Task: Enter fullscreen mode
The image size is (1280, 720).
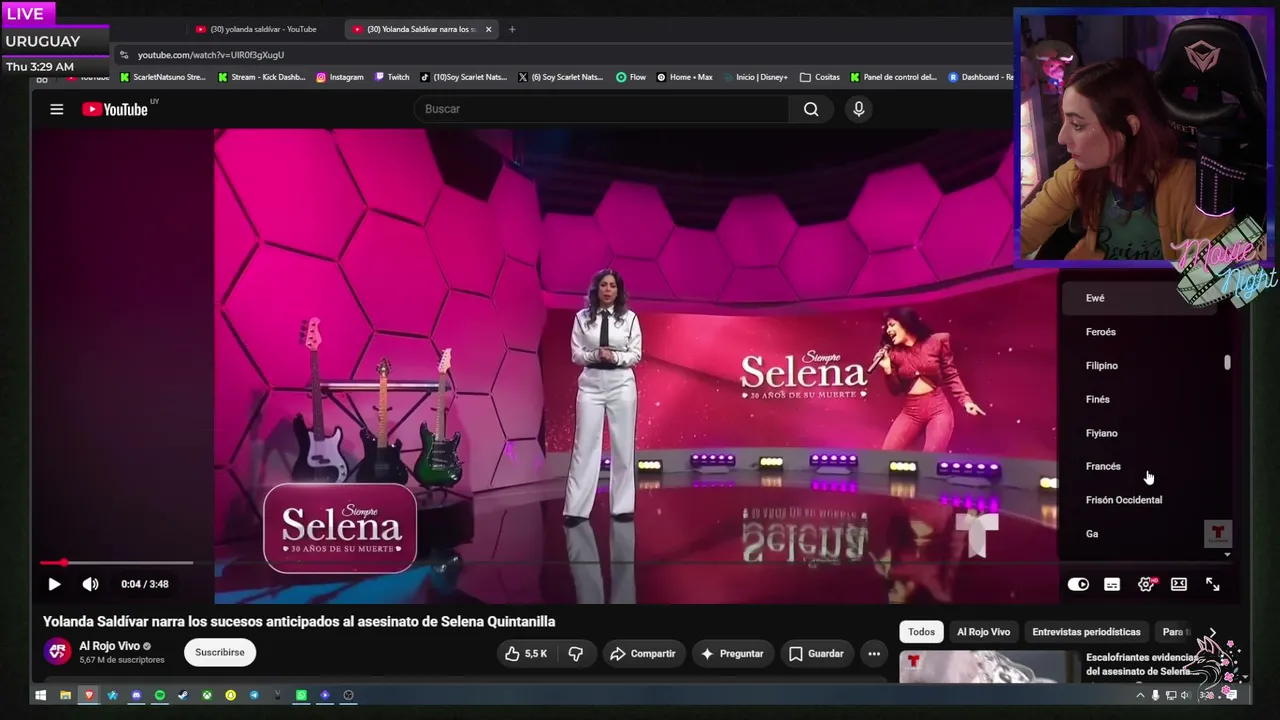Action: [1212, 584]
